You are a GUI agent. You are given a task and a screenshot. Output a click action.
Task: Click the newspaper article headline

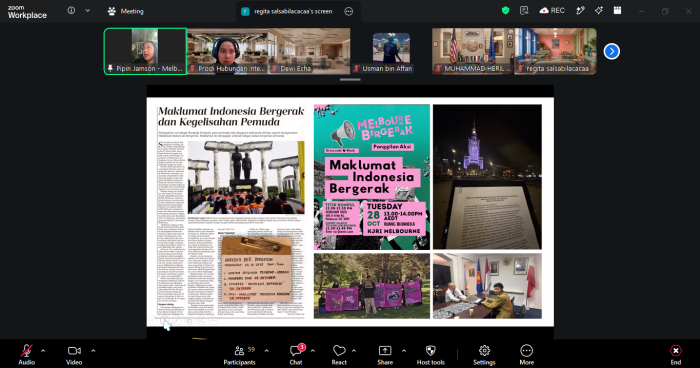click(231, 117)
